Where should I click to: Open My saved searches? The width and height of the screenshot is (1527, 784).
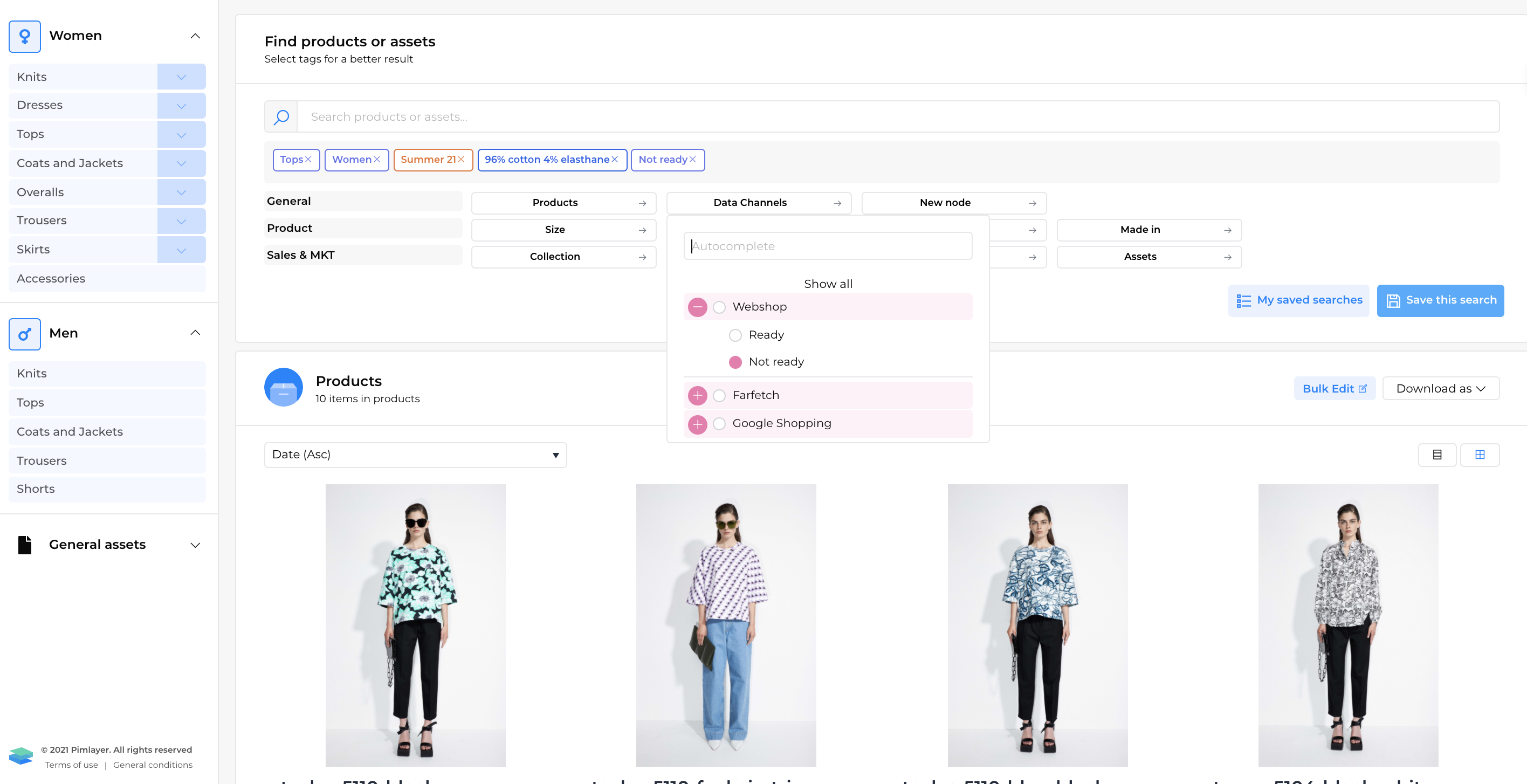1298,300
